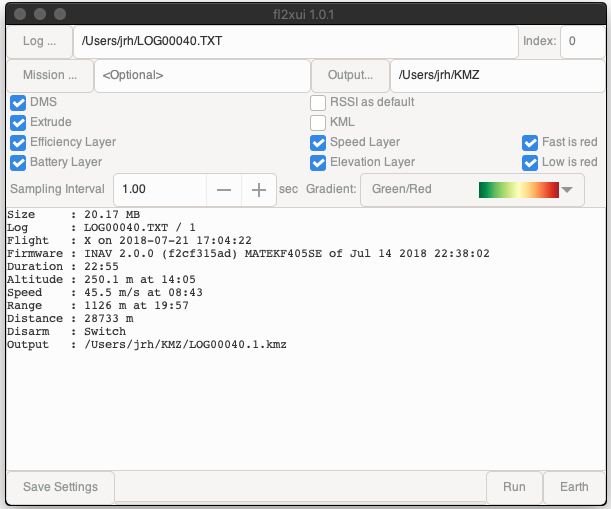The height and width of the screenshot is (509, 611).
Task: Disable the Extrude checkbox
Action: tap(18, 122)
